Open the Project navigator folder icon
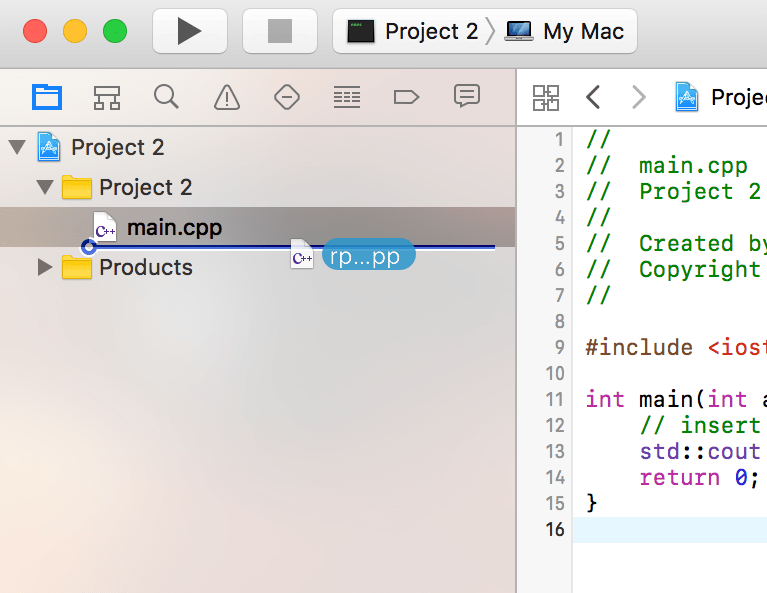 [x=47, y=97]
